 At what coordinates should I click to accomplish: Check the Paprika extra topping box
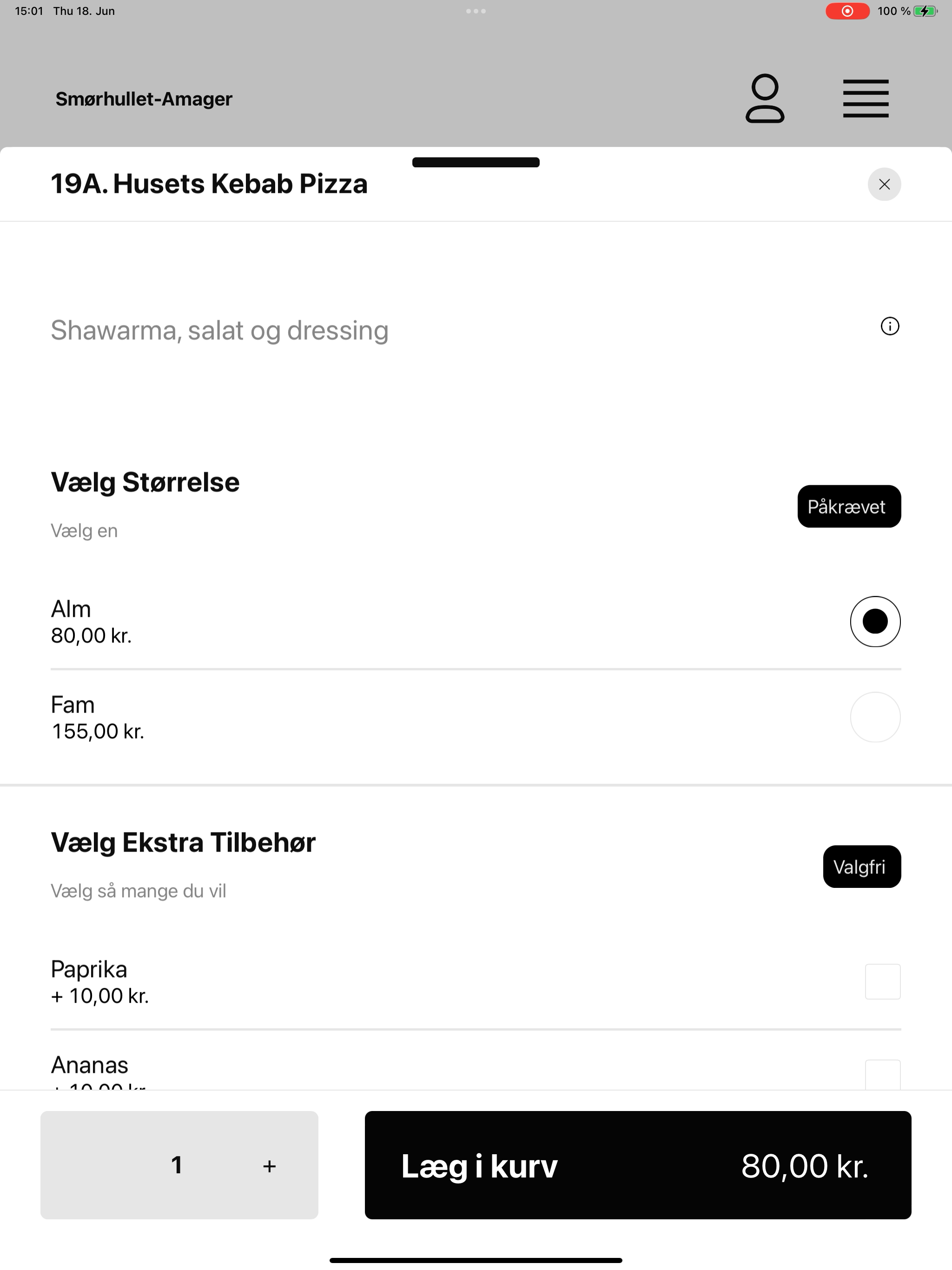(x=882, y=981)
